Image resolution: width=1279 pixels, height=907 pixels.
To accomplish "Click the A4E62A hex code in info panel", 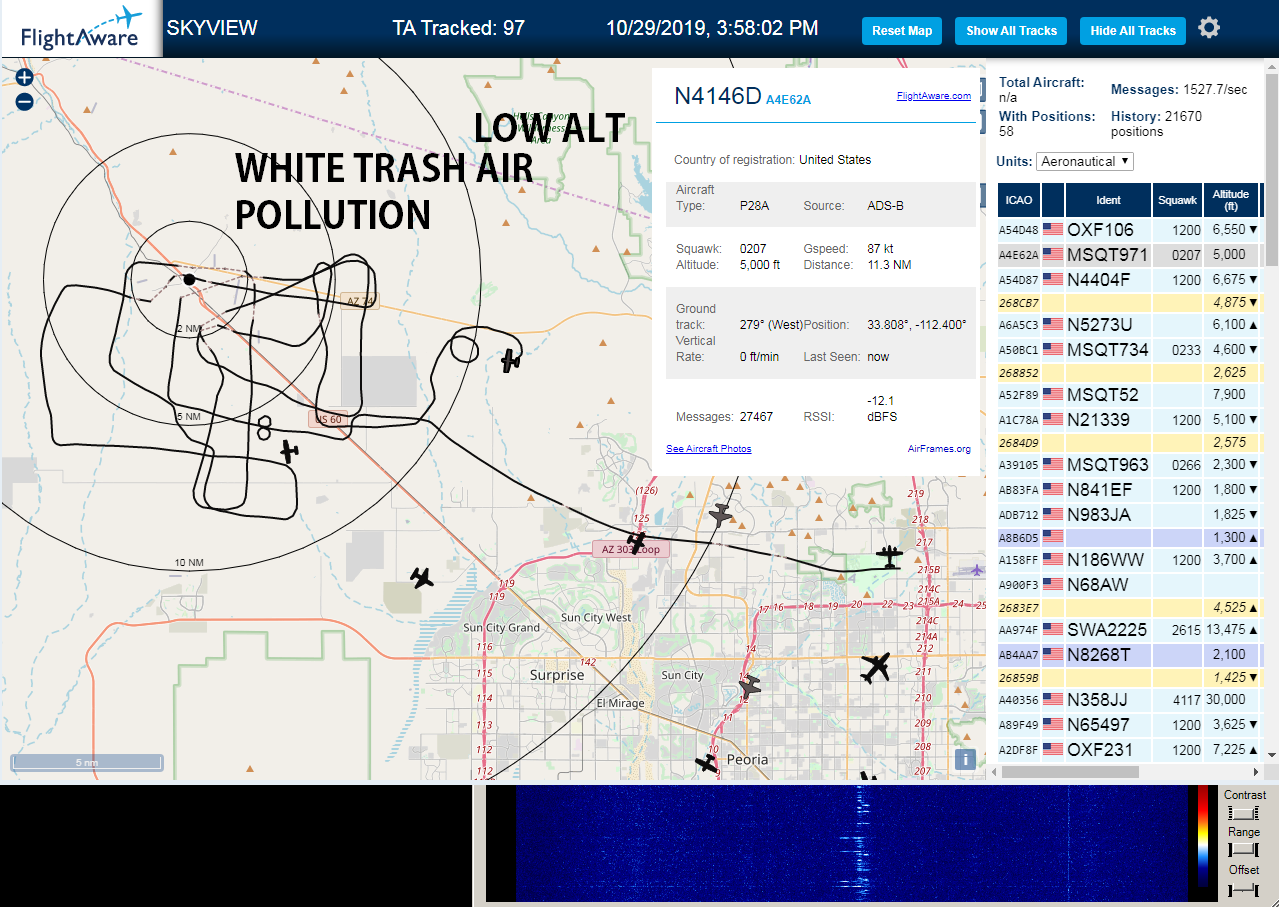I will 788,100.
